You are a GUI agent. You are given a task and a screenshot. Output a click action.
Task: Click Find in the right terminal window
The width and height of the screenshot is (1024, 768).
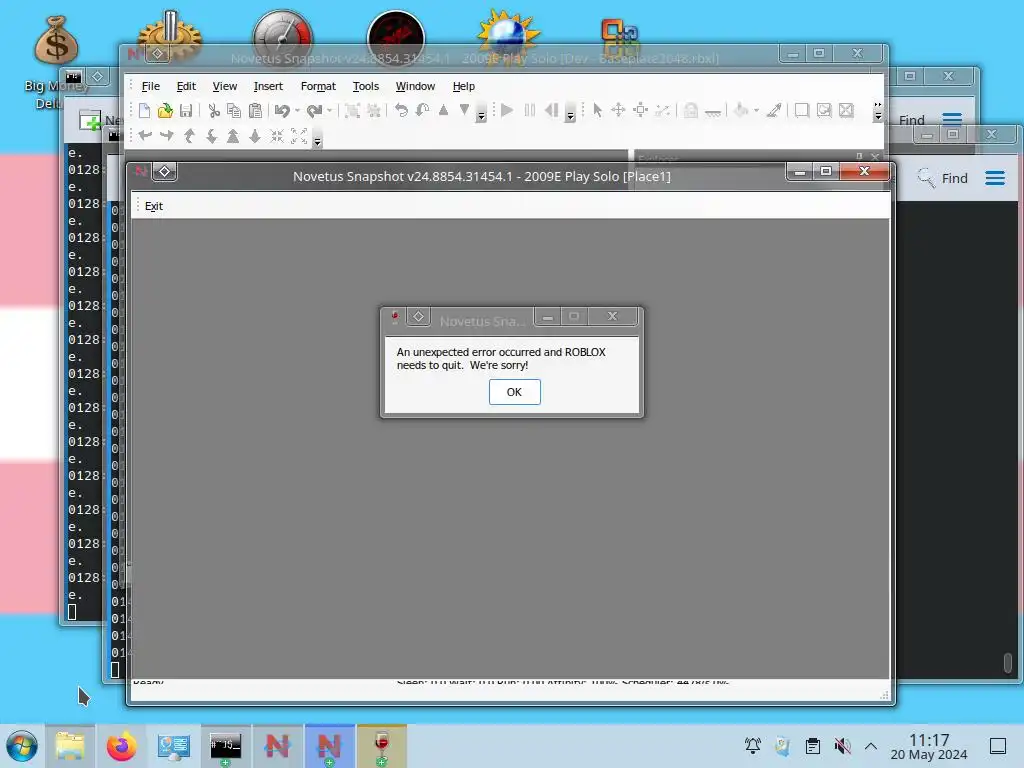point(943,178)
